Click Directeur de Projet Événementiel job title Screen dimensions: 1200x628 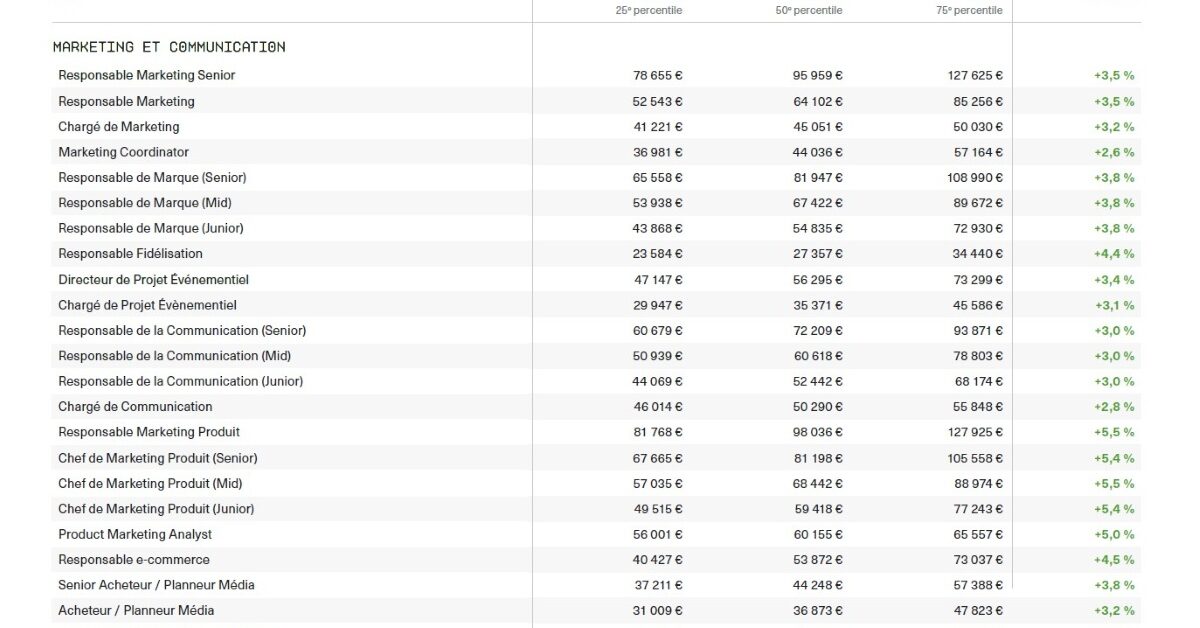153,280
